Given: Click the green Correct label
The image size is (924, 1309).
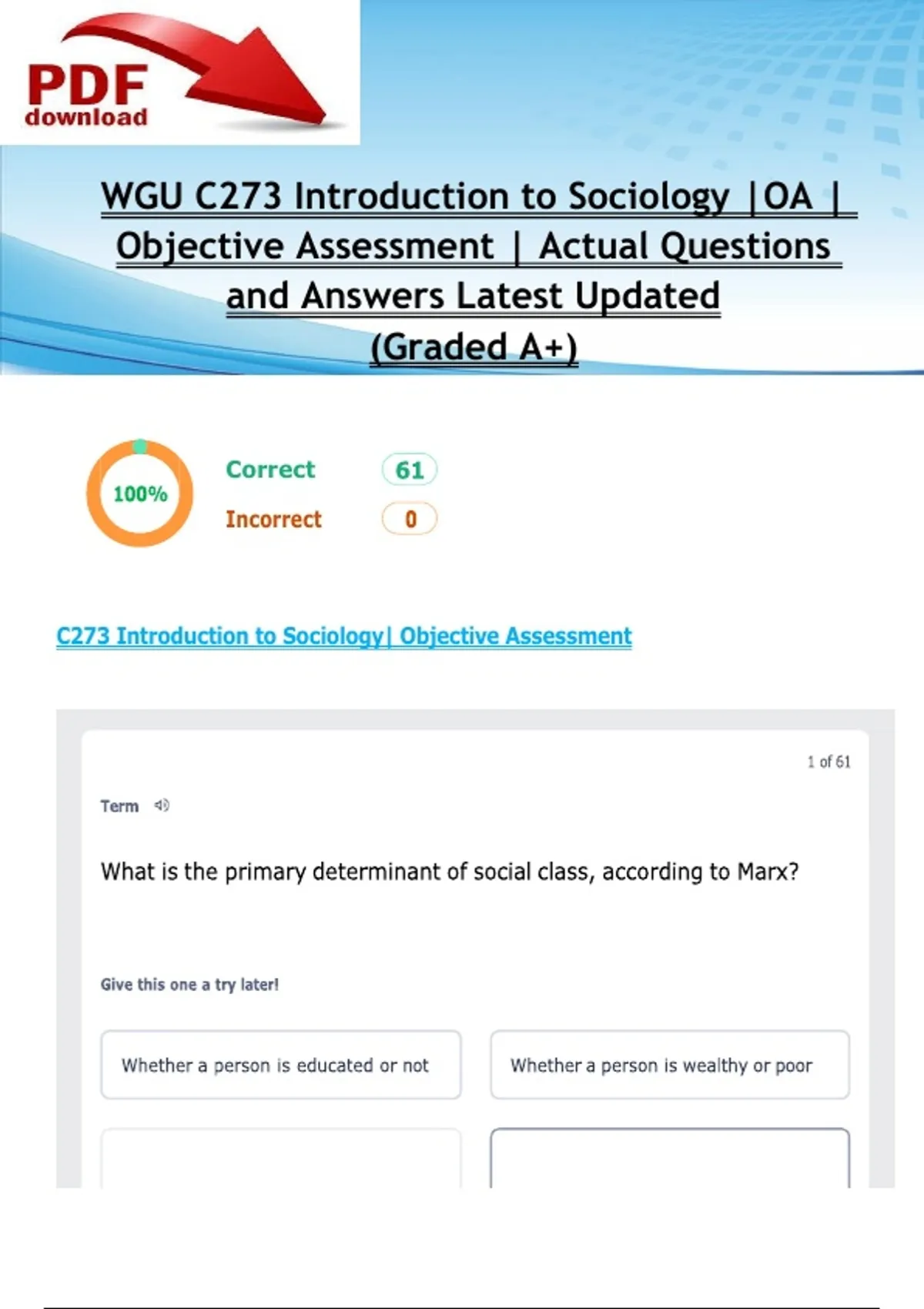Looking at the screenshot, I should point(270,470).
